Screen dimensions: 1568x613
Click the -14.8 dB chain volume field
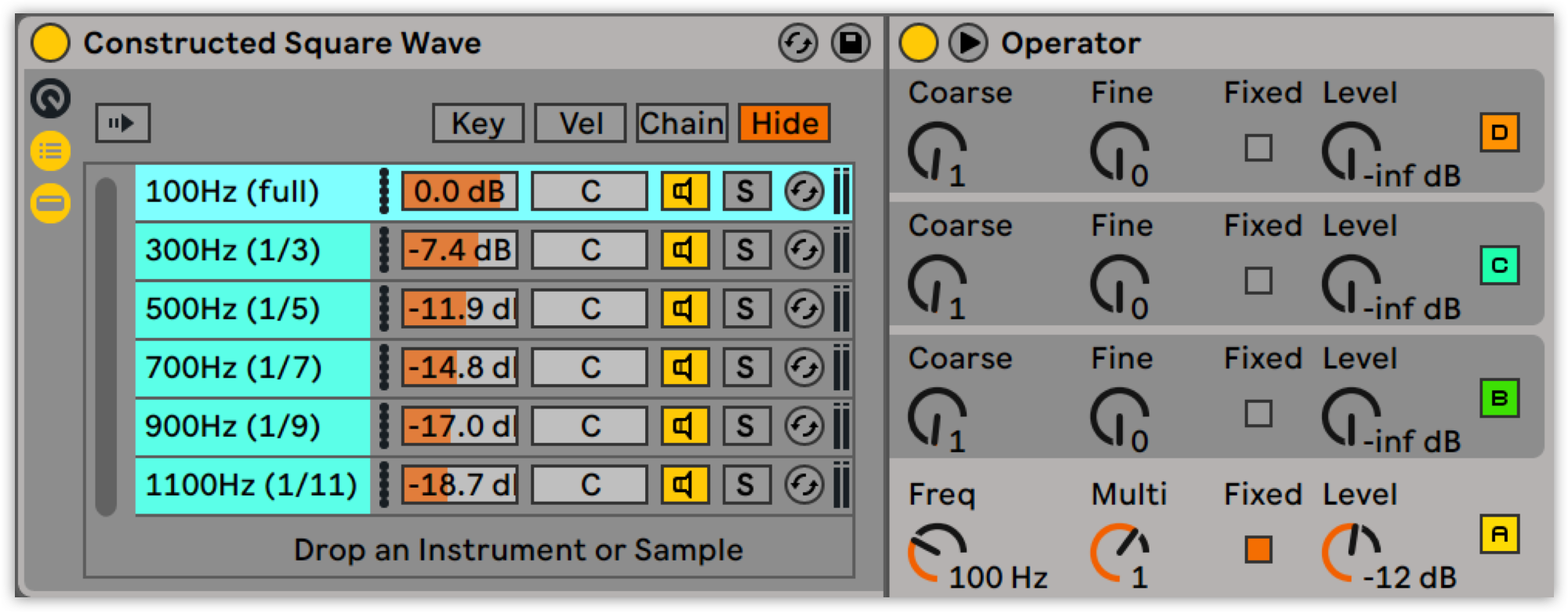460,368
